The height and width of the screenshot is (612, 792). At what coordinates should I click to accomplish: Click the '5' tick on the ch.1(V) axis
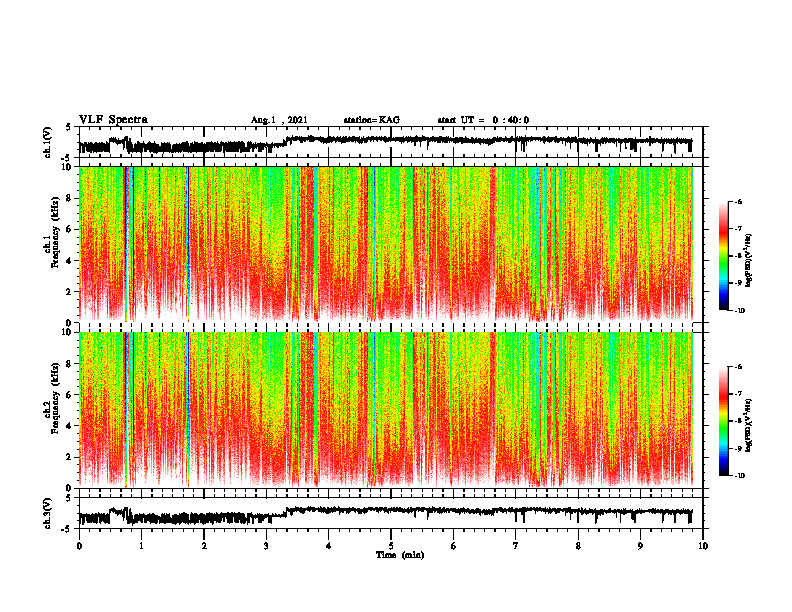[69, 127]
